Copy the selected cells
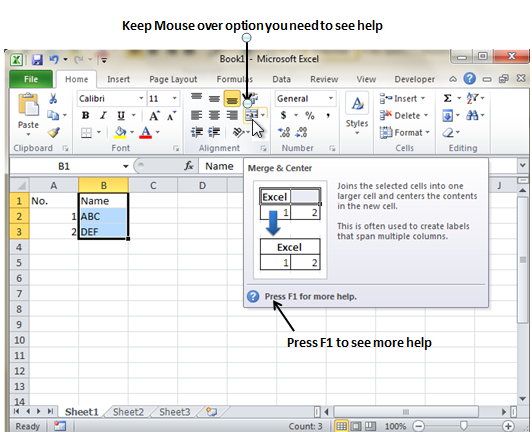This screenshot has height=432, width=532. [53, 115]
